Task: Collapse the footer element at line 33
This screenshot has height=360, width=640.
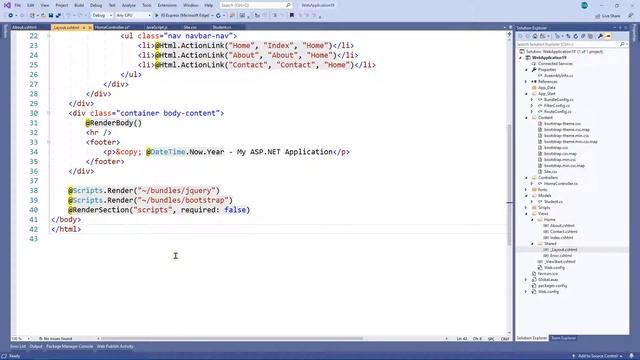Action: point(49,142)
